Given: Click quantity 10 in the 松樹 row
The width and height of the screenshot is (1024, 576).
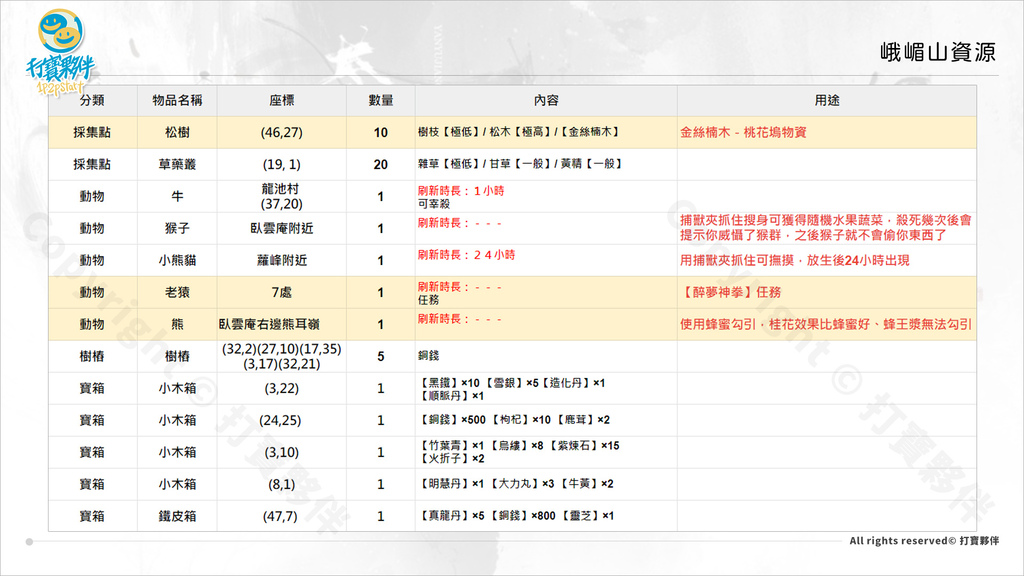Looking at the screenshot, I should pos(381,133).
